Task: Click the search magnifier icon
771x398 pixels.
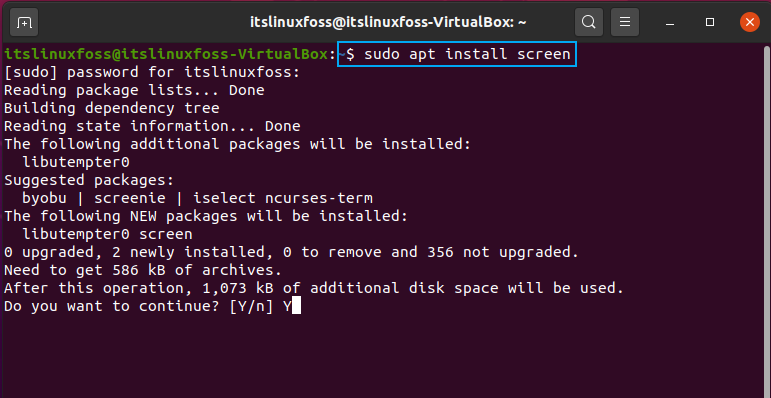Action: click(589, 22)
